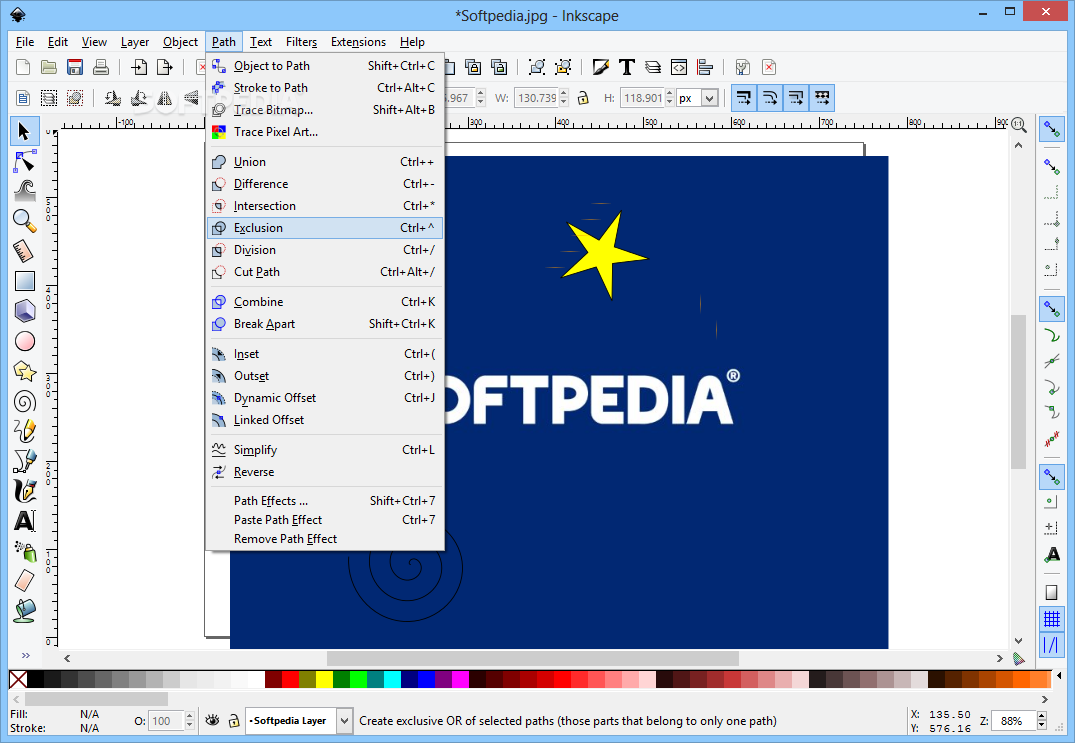Viewport: 1075px width, 743px height.
Task: Open the Align and Distribute icon
Action: pos(705,67)
